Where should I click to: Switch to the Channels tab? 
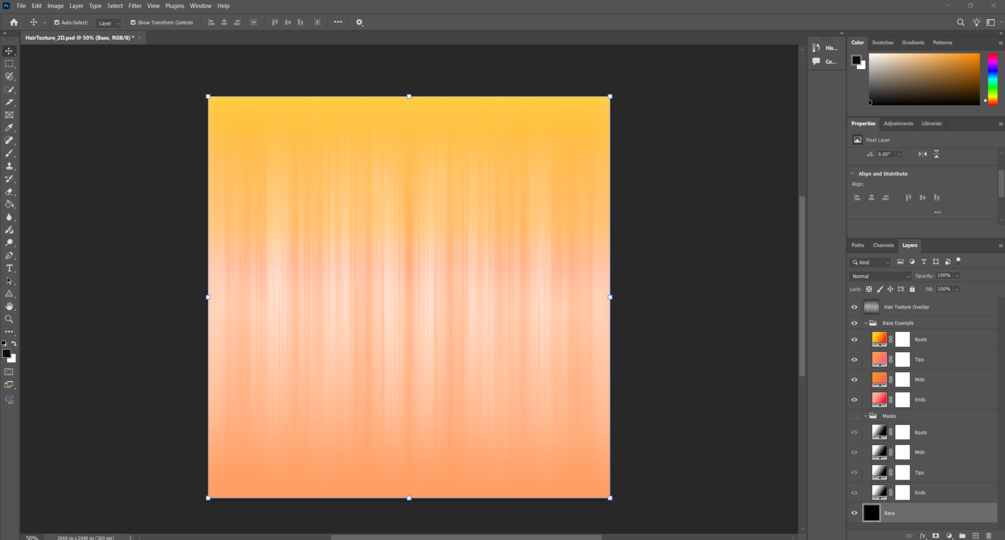coord(883,245)
